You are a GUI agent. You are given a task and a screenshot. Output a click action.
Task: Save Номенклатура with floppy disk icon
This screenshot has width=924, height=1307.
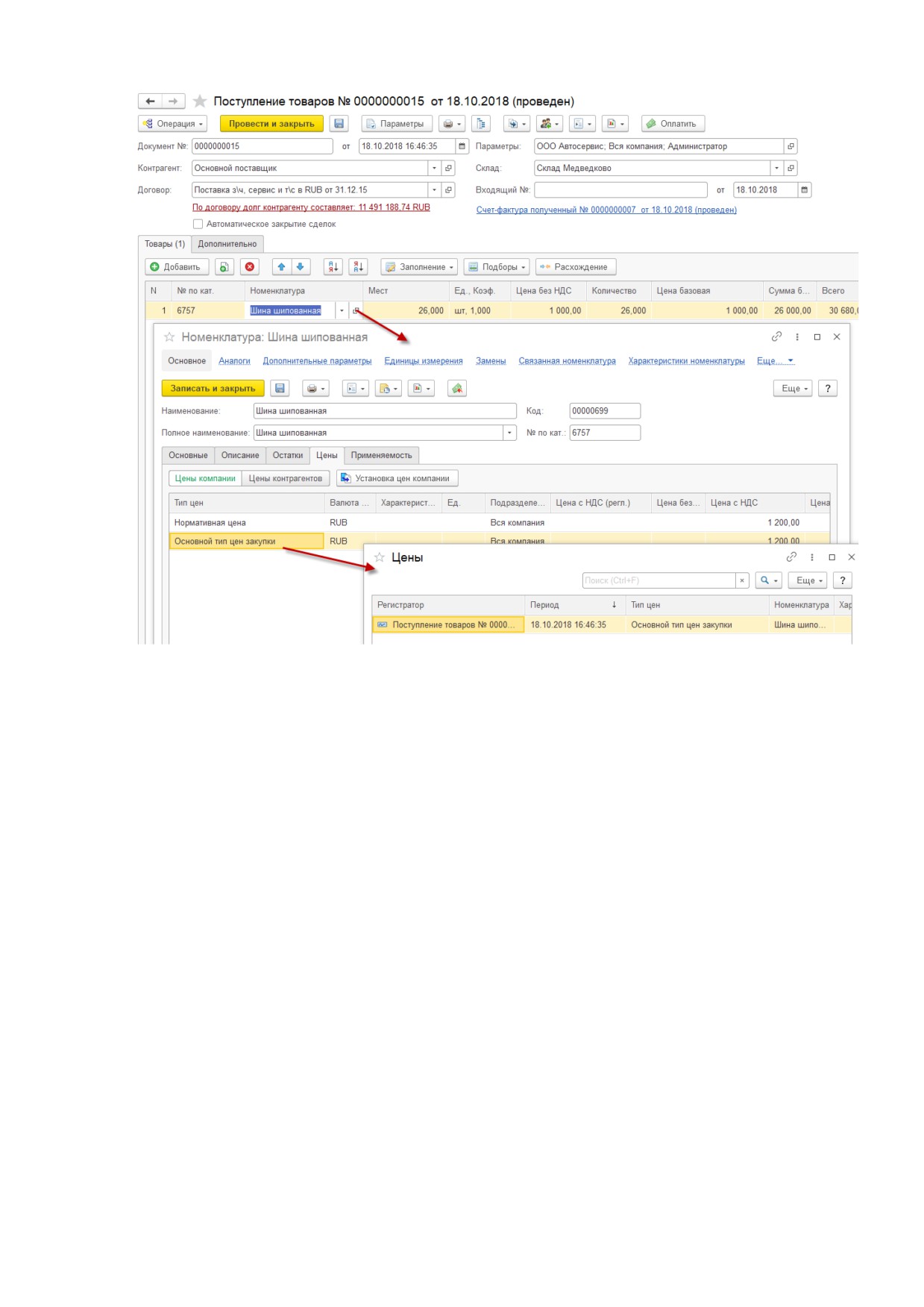tap(280, 389)
